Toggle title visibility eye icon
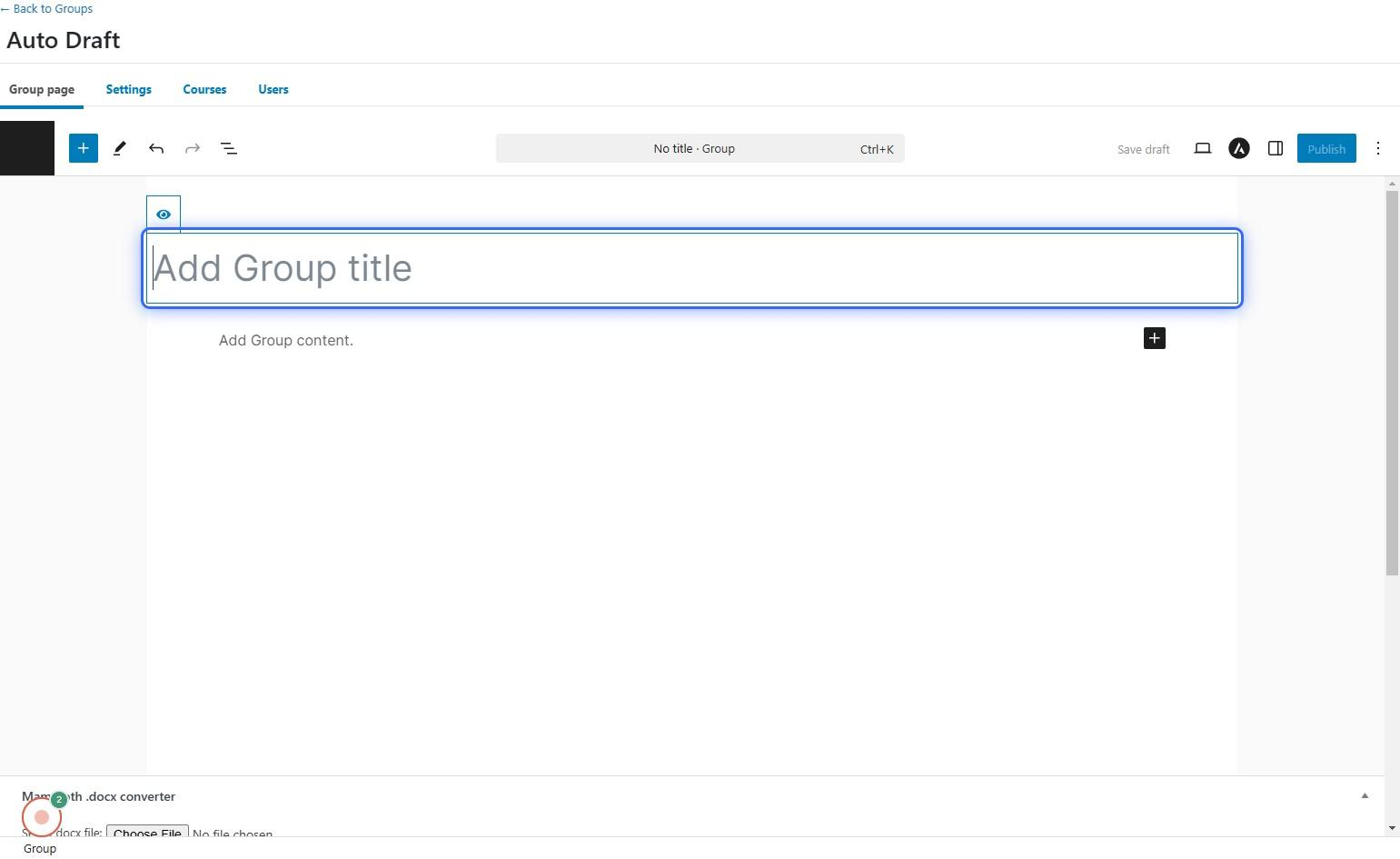 [164, 215]
